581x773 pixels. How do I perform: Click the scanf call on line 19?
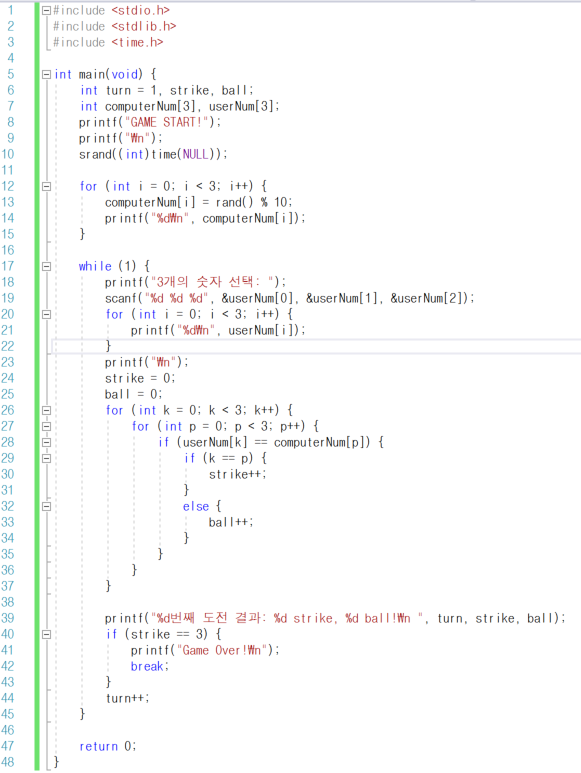click(289, 298)
